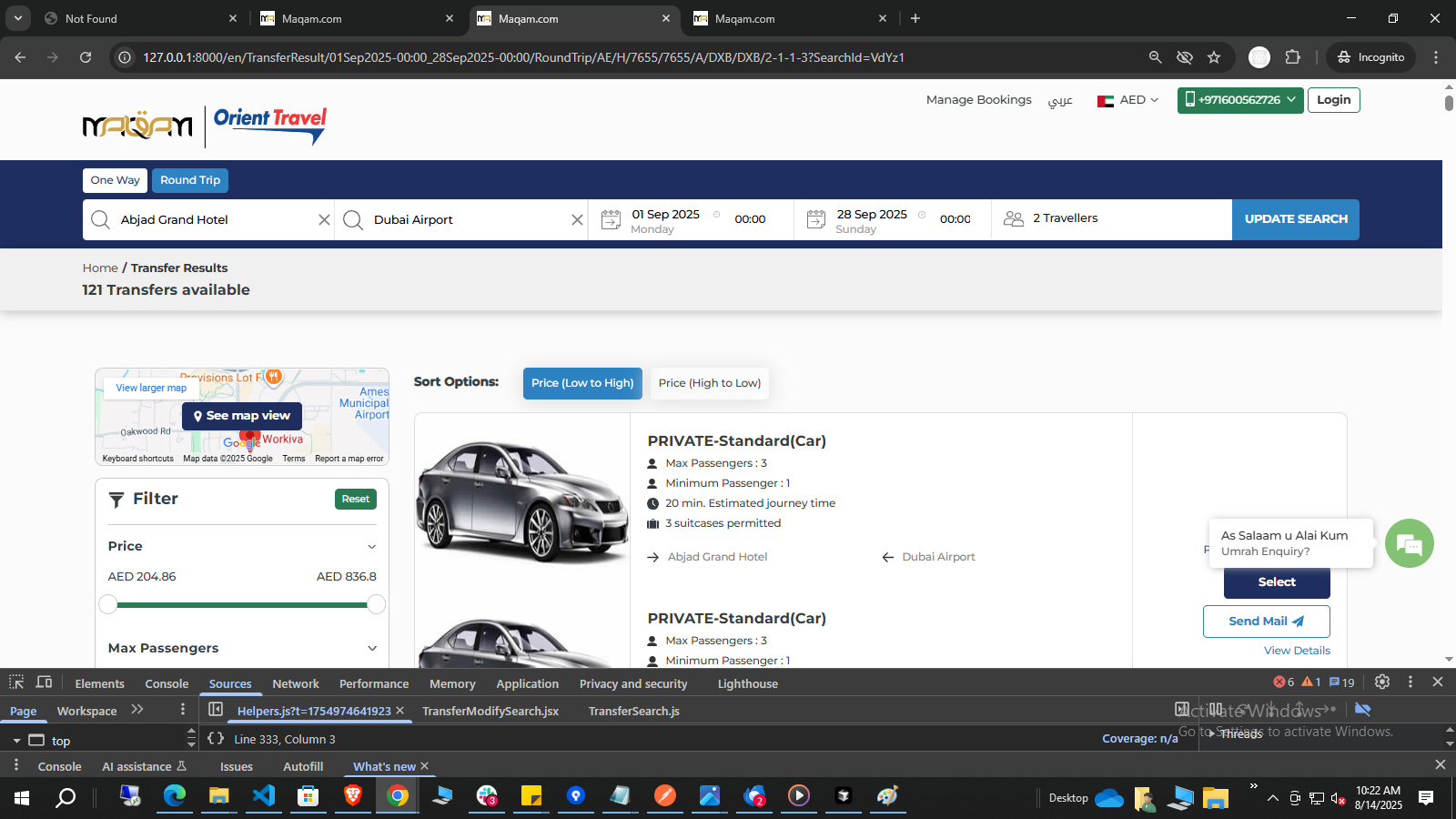The height and width of the screenshot is (819, 1456).
Task: Switch to the Network tab in DevTools
Action: click(x=296, y=684)
